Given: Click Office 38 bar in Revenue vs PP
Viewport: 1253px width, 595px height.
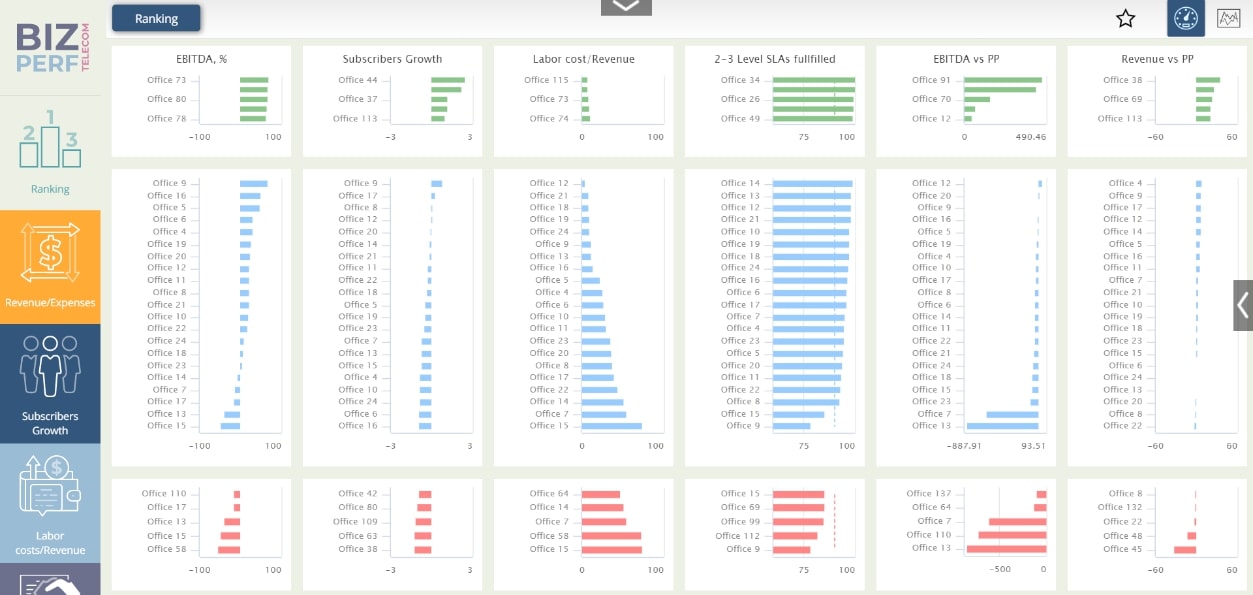Looking at the screenshot, I should click(1208, 80).
